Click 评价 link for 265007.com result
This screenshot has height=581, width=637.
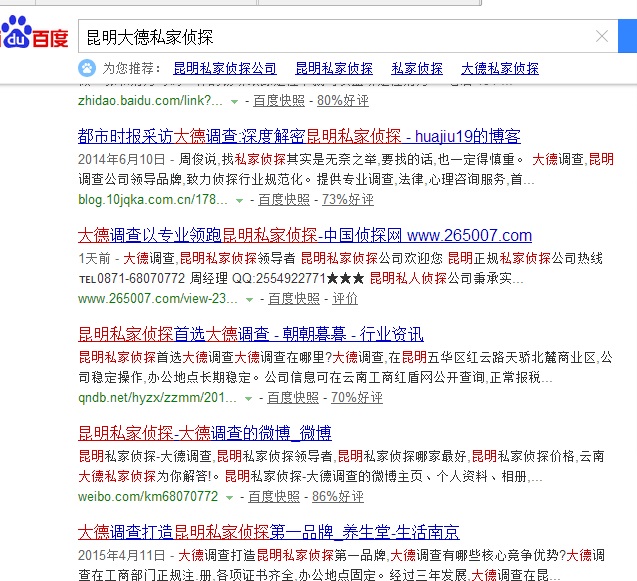tap(345, 299)
